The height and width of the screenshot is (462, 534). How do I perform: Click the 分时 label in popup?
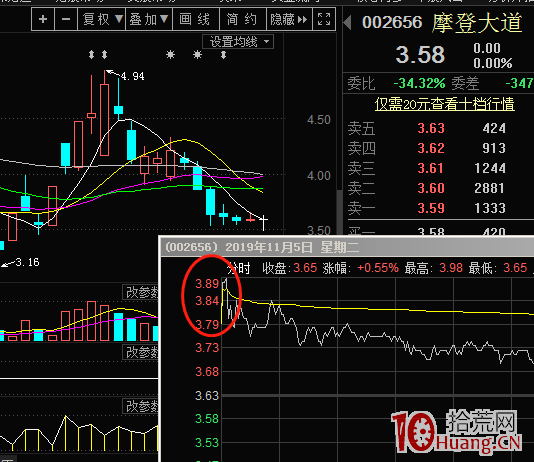tap(239, 269)
